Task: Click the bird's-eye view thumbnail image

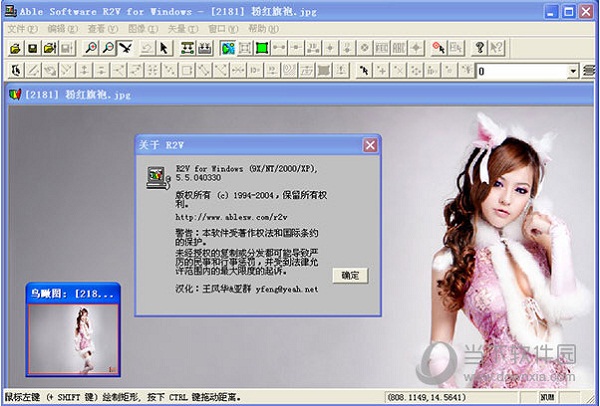Action: coord(73,339)
